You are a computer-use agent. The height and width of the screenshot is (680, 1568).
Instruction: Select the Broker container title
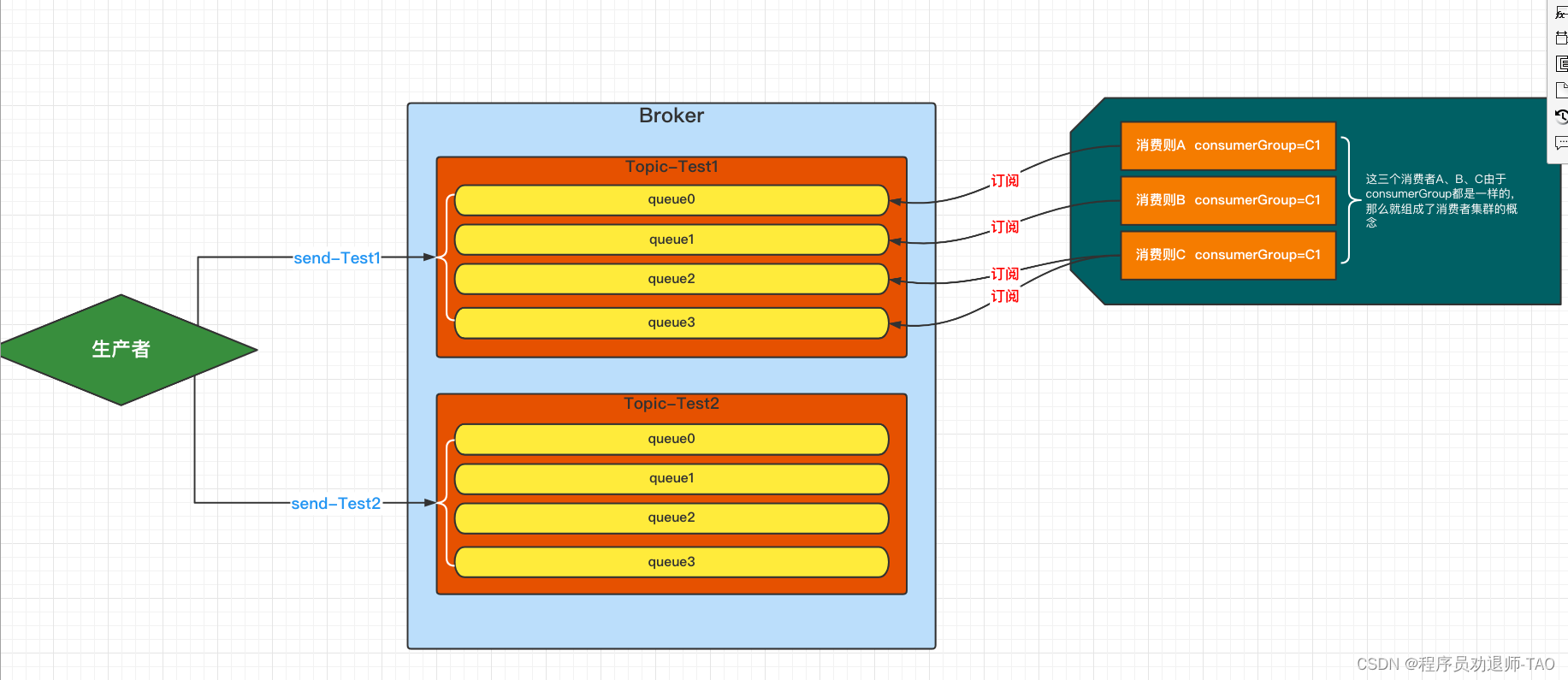672,115
